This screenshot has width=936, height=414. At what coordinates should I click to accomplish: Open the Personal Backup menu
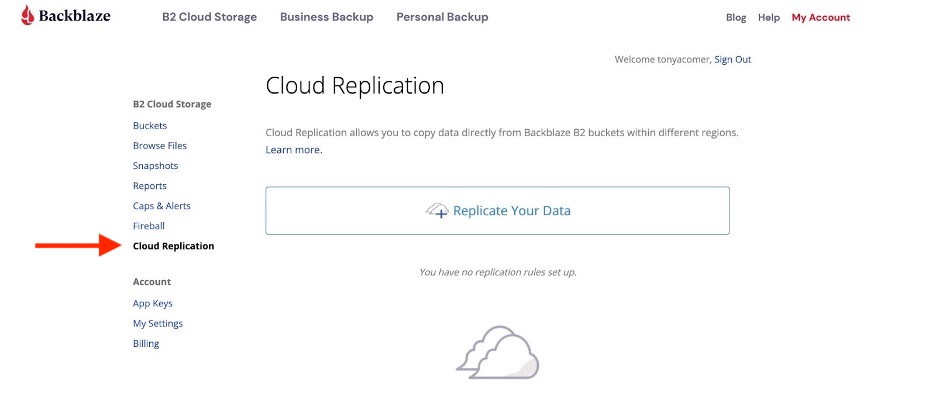pyautogui.click(x=442, y=17)
